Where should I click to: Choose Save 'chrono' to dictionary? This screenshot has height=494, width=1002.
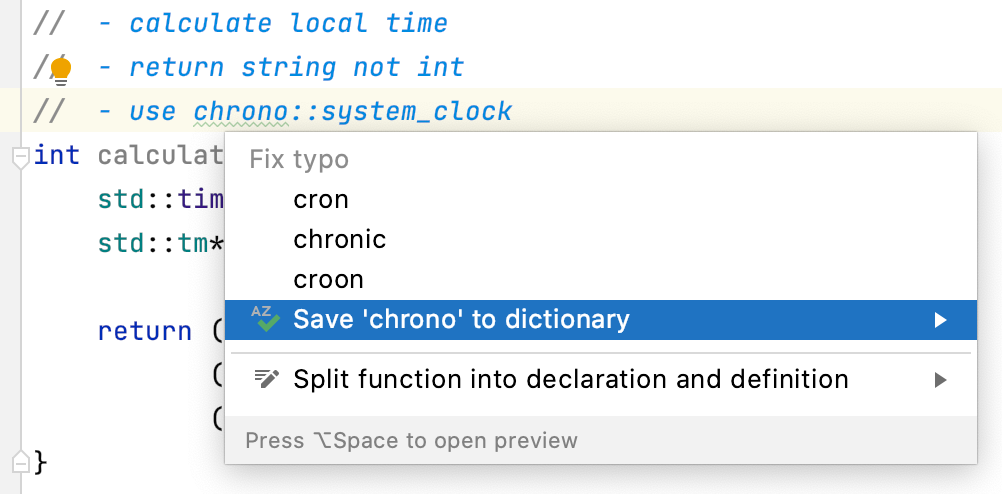461,320
